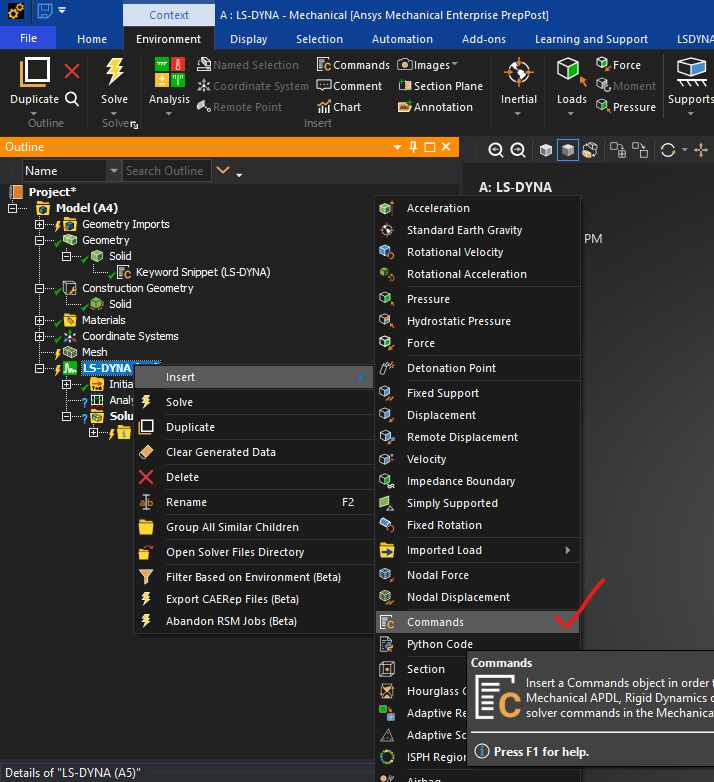The width and height of the screenshot is (714, 782).
Task: Click the Duplicate ribbon icon
Action: [x=34, y=73]
